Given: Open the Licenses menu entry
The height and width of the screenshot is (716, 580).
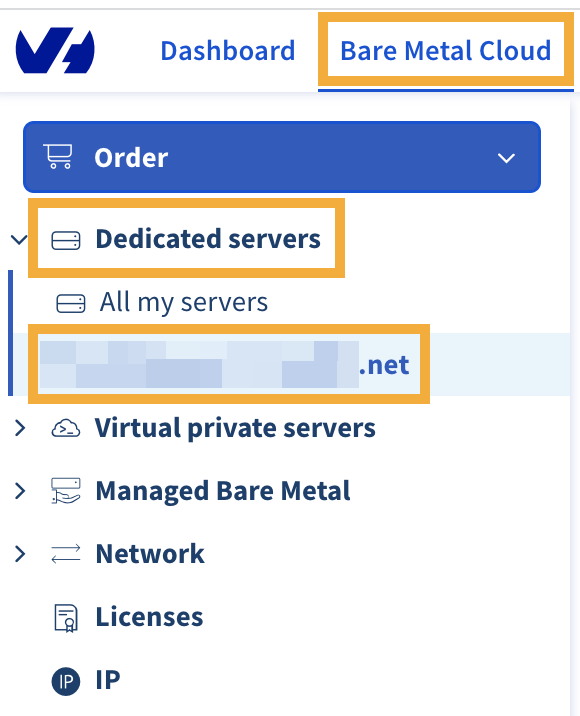Looking at the screenshot, I should point(149,617).
